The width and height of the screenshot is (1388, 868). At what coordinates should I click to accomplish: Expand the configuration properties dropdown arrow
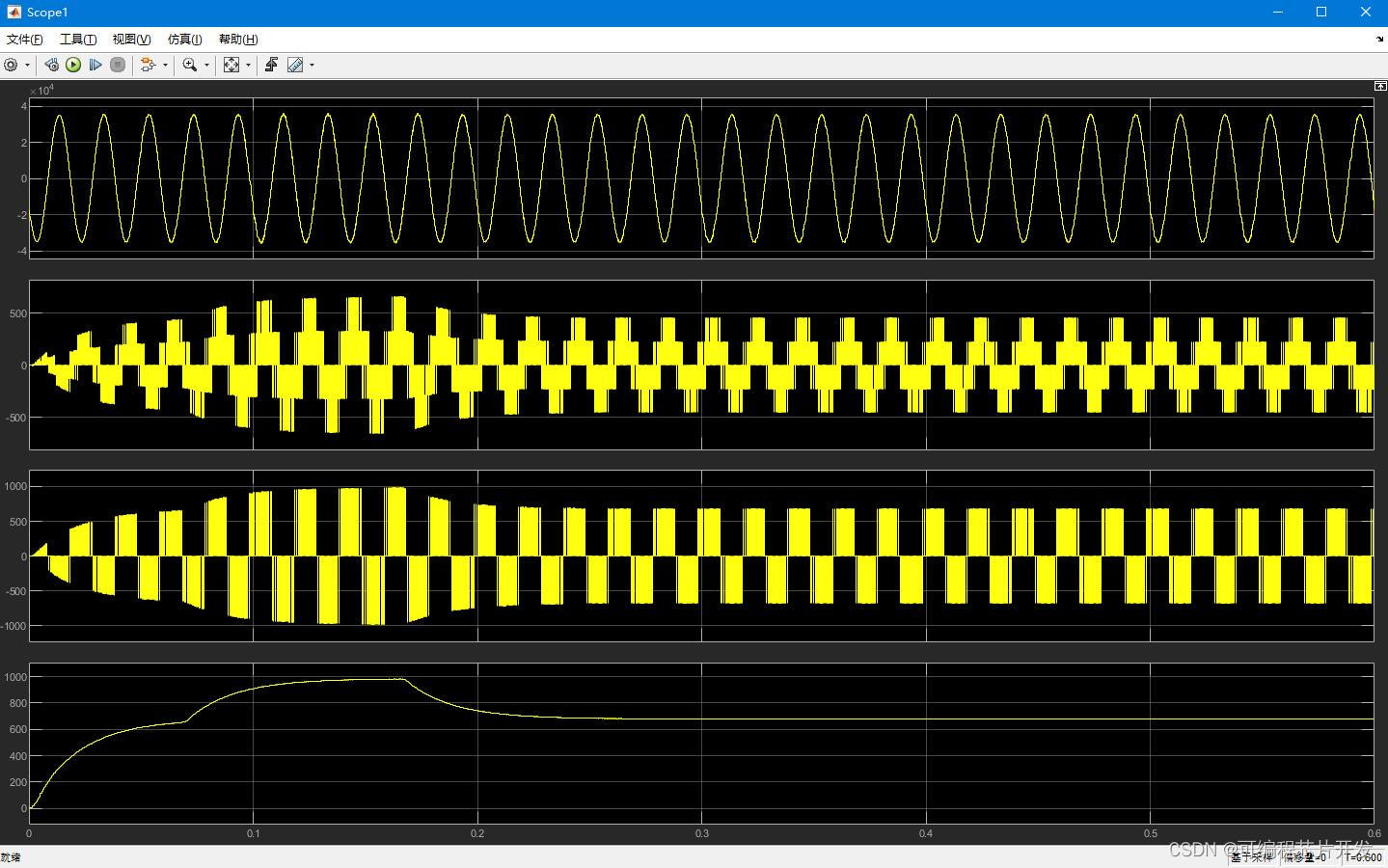point(27,66)
